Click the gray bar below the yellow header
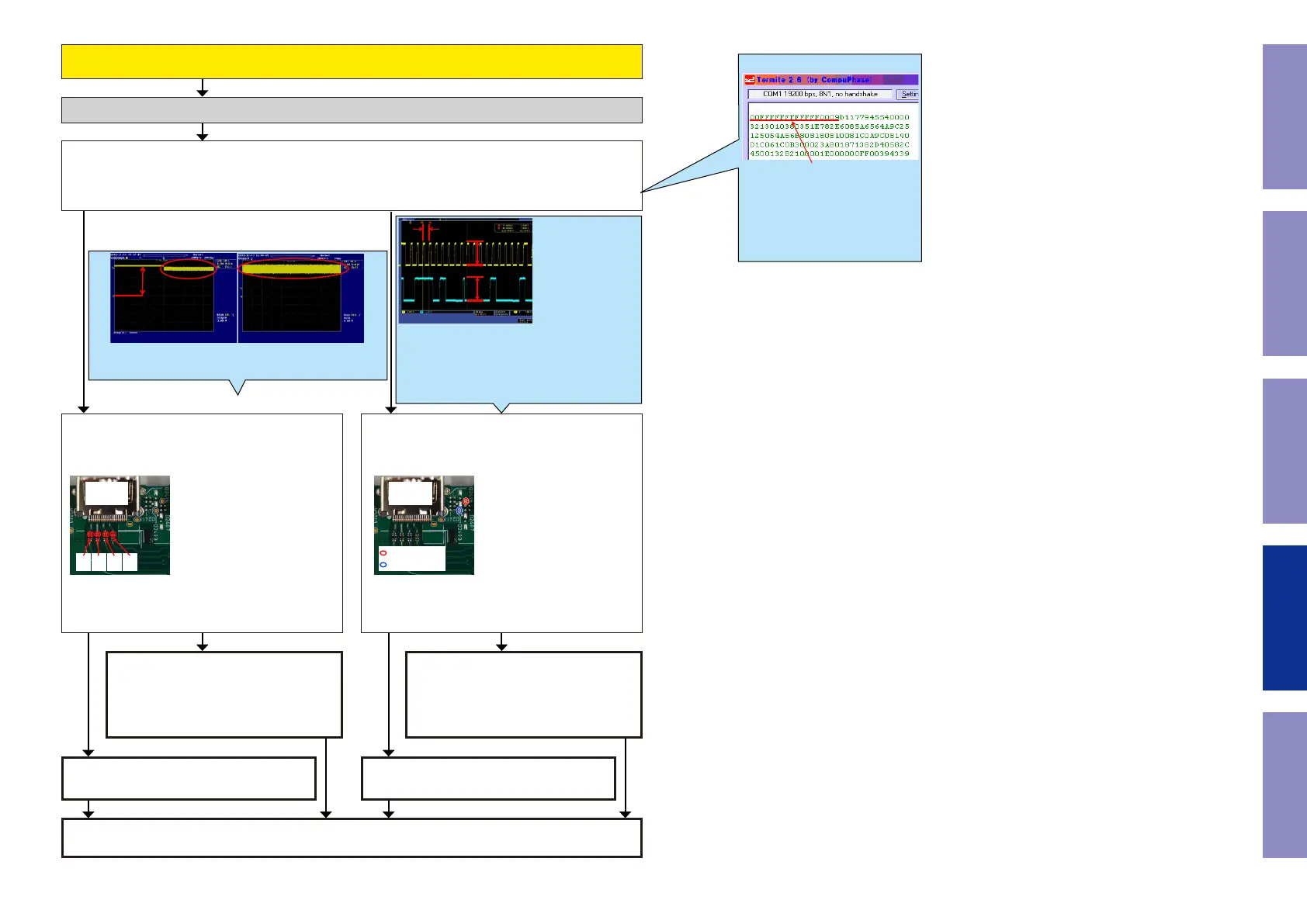The width and height of the screenshot is (1307, 924). [x=352, y=110]
